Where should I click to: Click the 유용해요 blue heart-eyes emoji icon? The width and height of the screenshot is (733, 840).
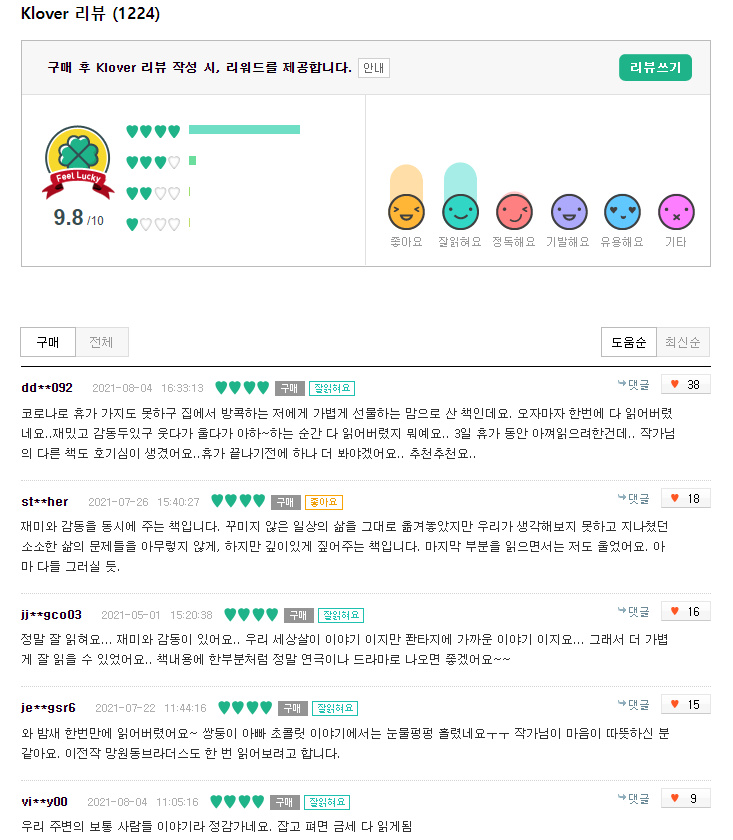click(622, 212)
